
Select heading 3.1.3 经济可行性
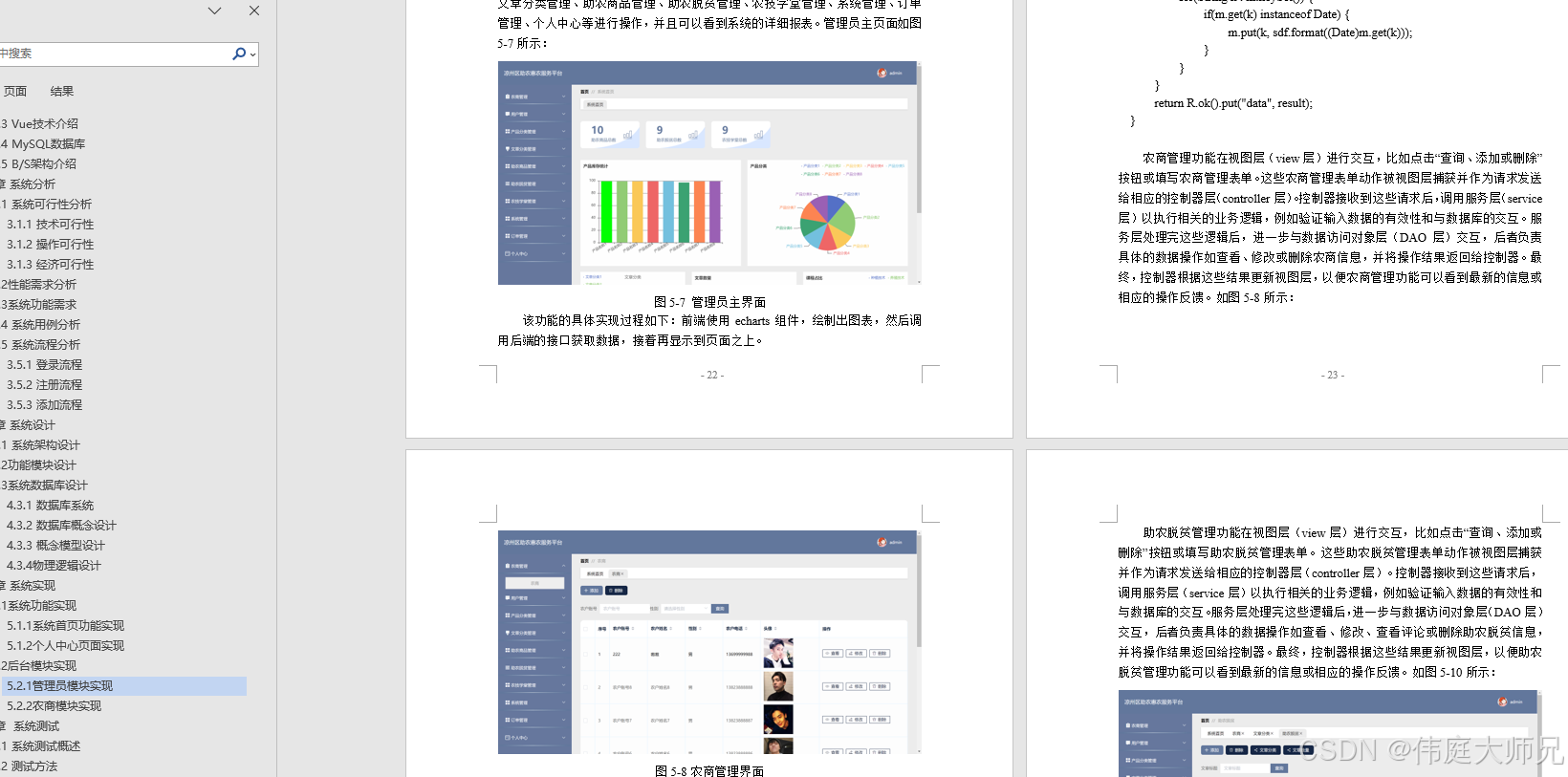(x=51, y=265)
